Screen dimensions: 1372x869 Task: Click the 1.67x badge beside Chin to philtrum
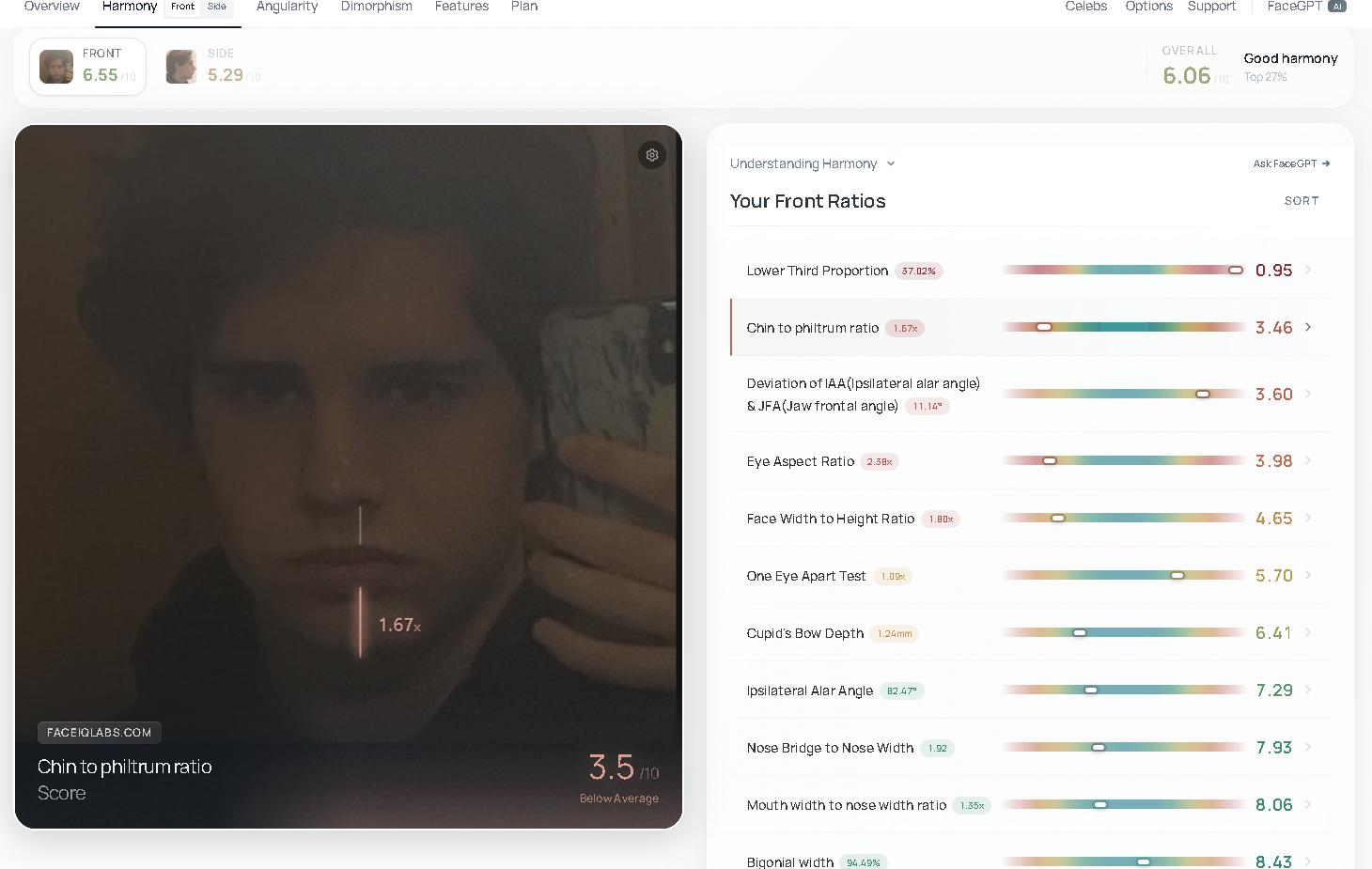[905, 329]
